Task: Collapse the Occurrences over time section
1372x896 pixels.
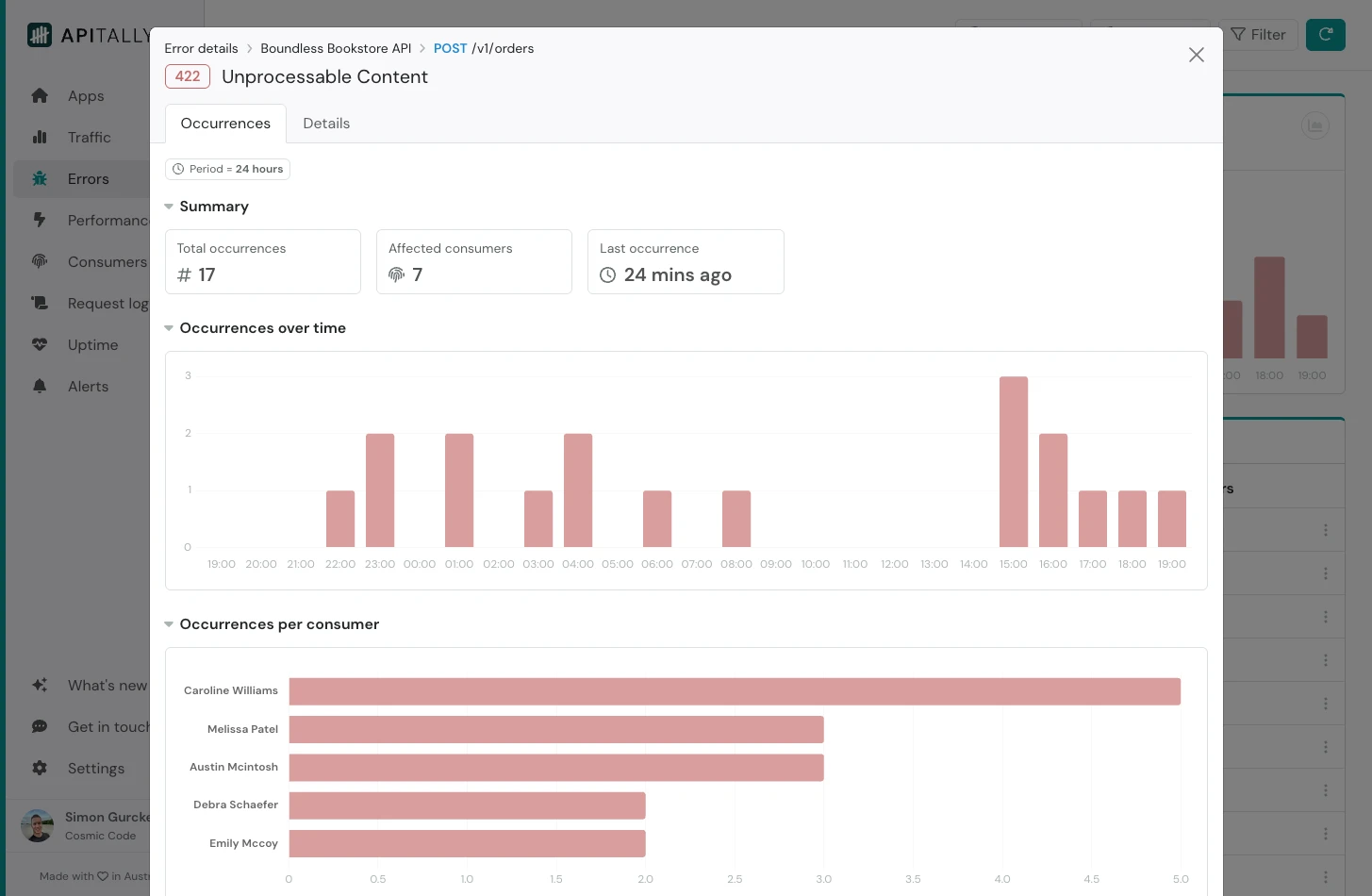Action: pos(169,328)
